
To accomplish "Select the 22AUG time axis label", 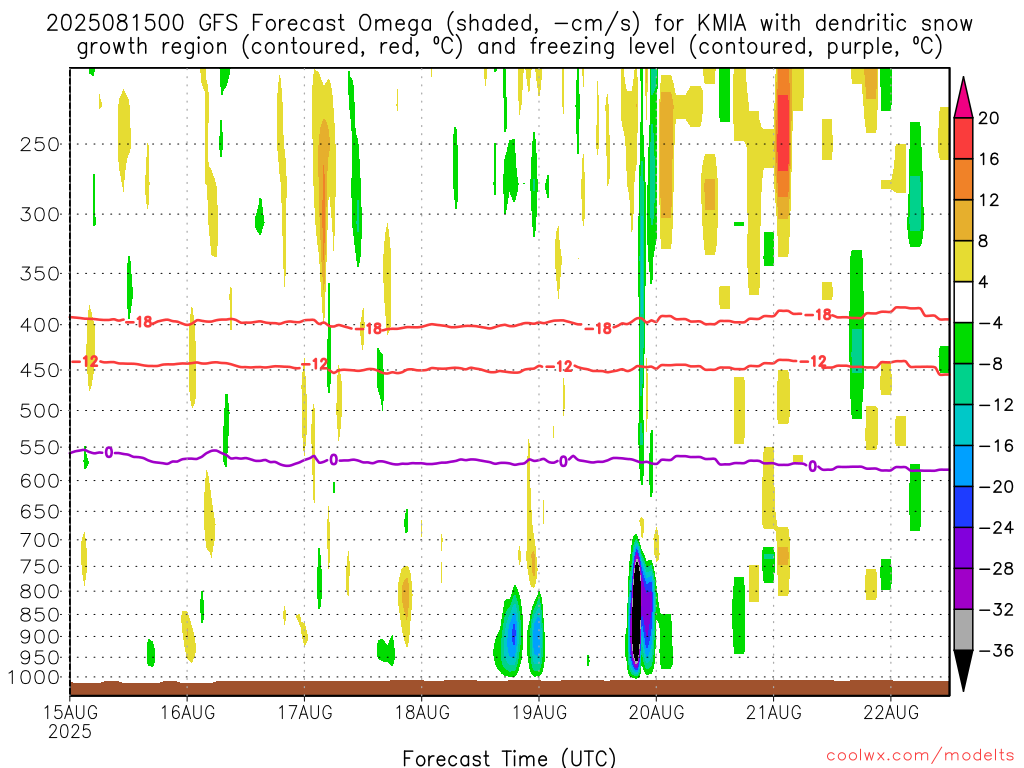I will 891,712.
